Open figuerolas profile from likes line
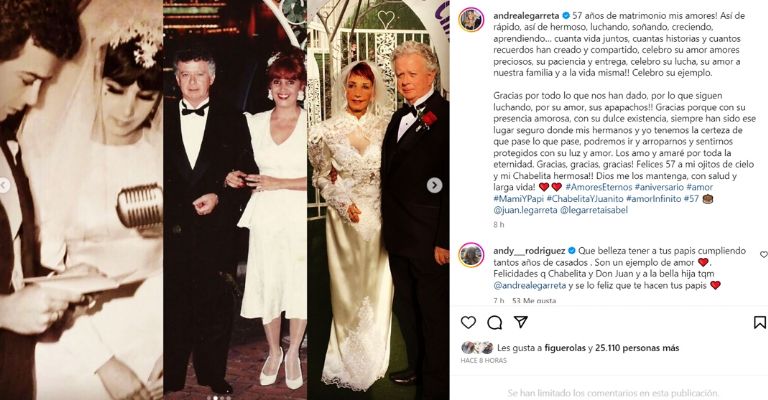The height and width of the screenshot is (400, 768). (x=565, y=348)
